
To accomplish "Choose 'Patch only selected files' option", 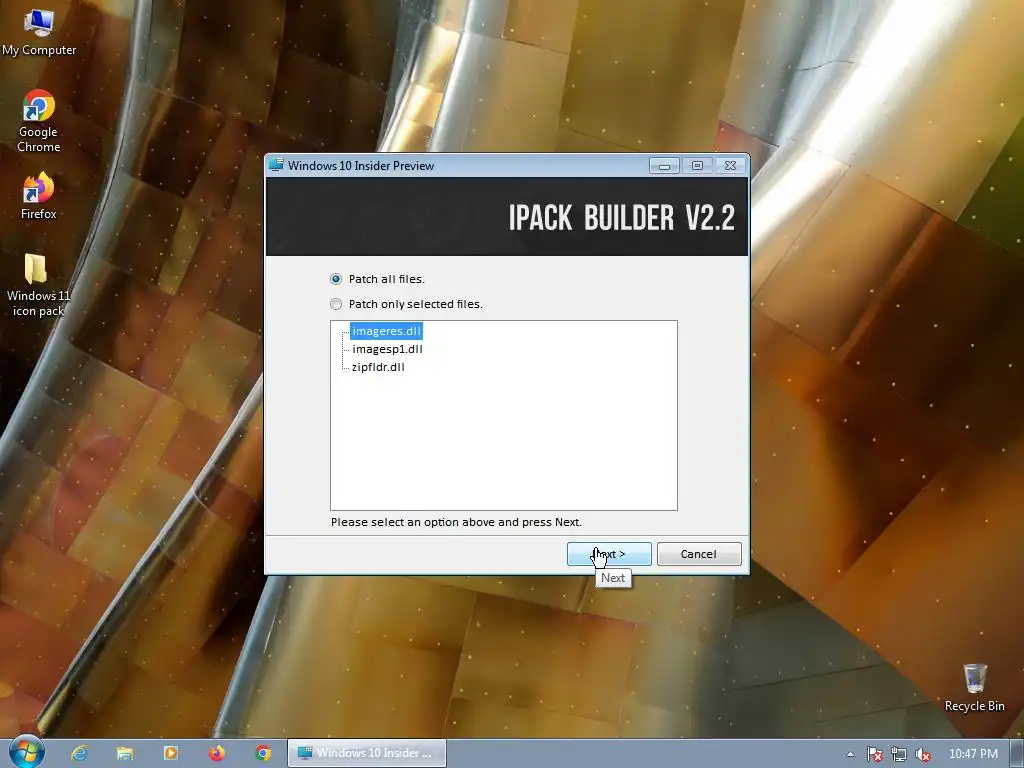I will point(336,304).
